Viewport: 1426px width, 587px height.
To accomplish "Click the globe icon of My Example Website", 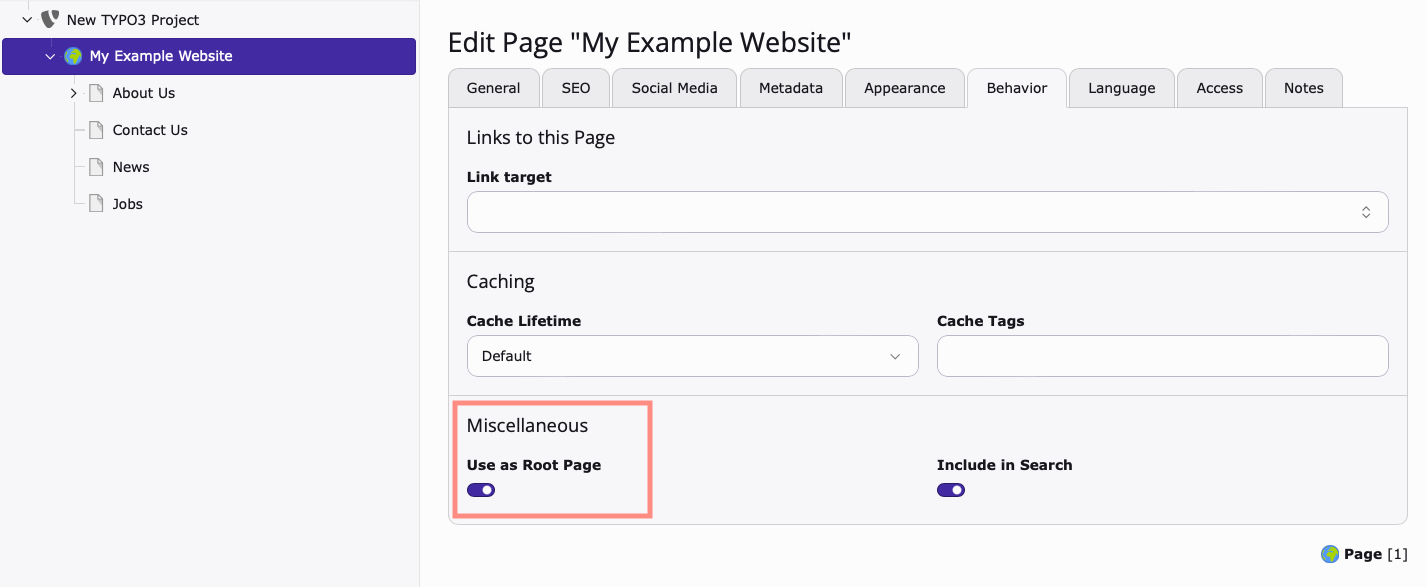I will click(72, 56).
